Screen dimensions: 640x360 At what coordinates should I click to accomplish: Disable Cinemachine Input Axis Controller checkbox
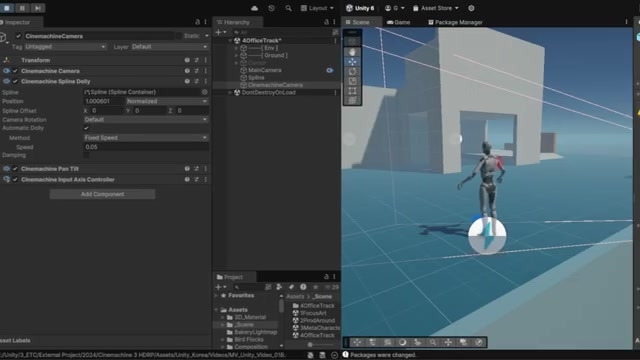click(x=16, y=180)
